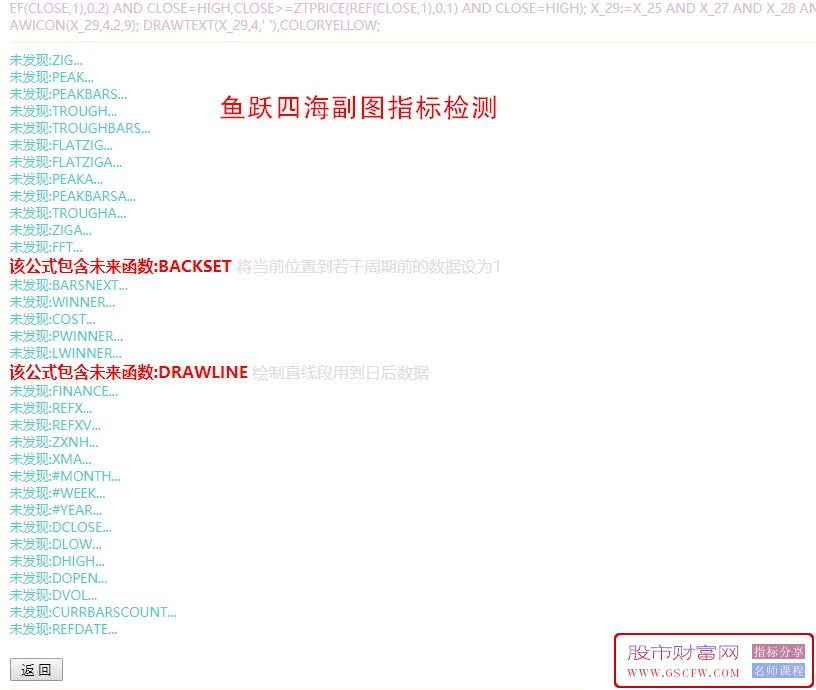This screenshot has width=816, height=690.
Task: Select the 未发现:PEAKBARS... line
Action: coord(68,95)
